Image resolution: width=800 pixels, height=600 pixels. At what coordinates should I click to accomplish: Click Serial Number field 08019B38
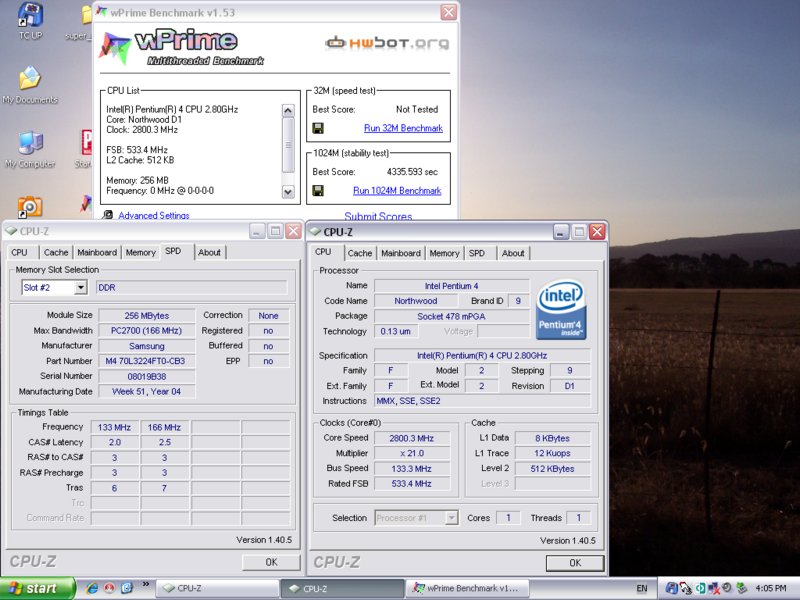click(146, 377)
